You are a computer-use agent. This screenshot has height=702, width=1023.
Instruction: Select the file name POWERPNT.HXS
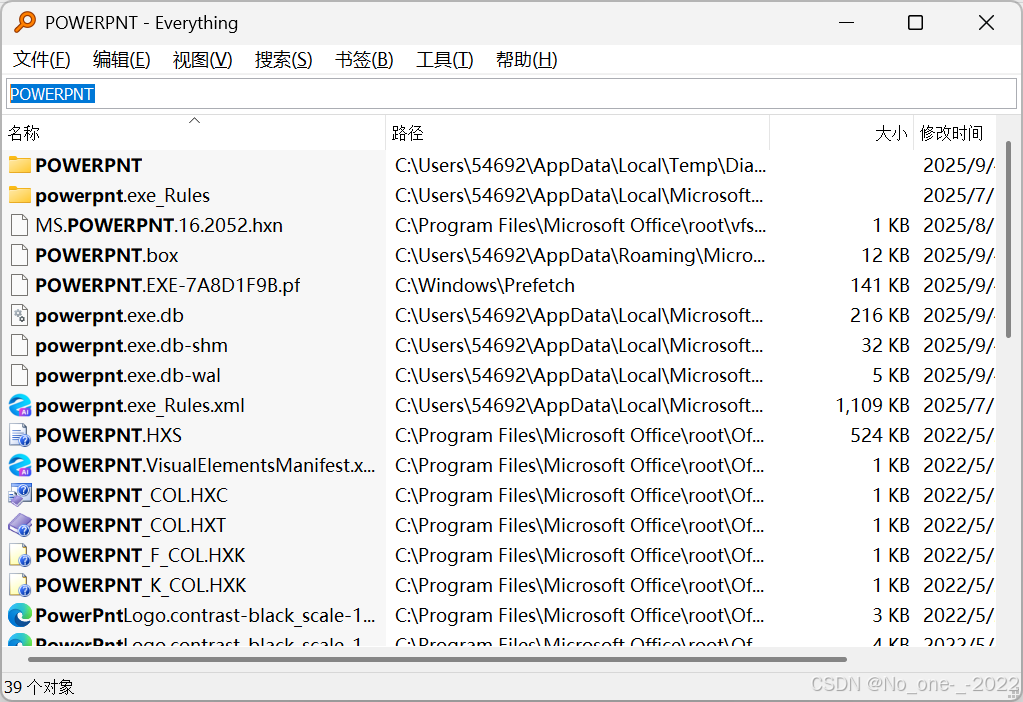coord(108,435)
